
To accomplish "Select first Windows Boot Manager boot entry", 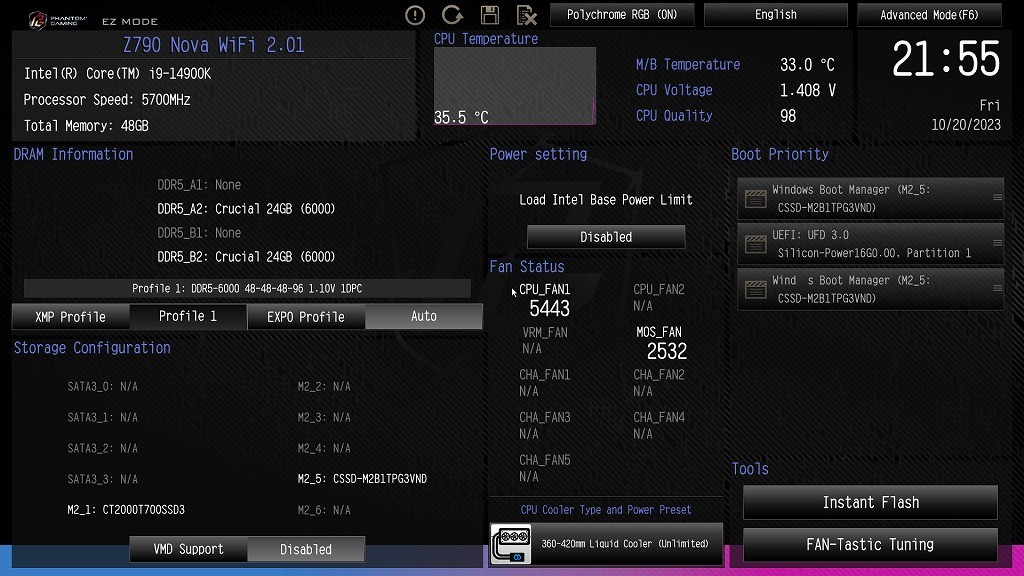I will click(871, 199).
